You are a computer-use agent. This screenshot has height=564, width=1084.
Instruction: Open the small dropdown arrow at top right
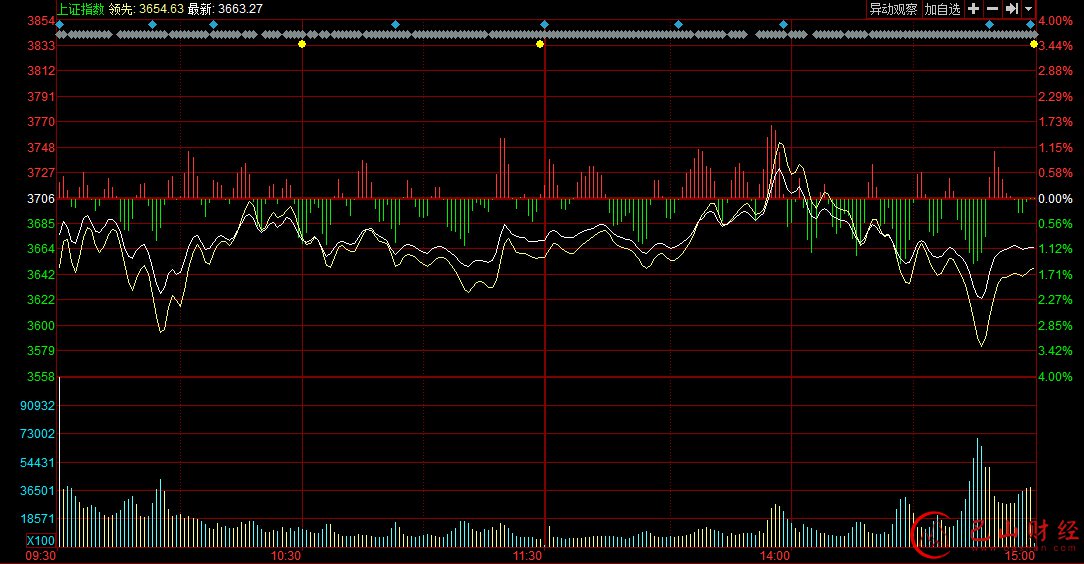1028,9
